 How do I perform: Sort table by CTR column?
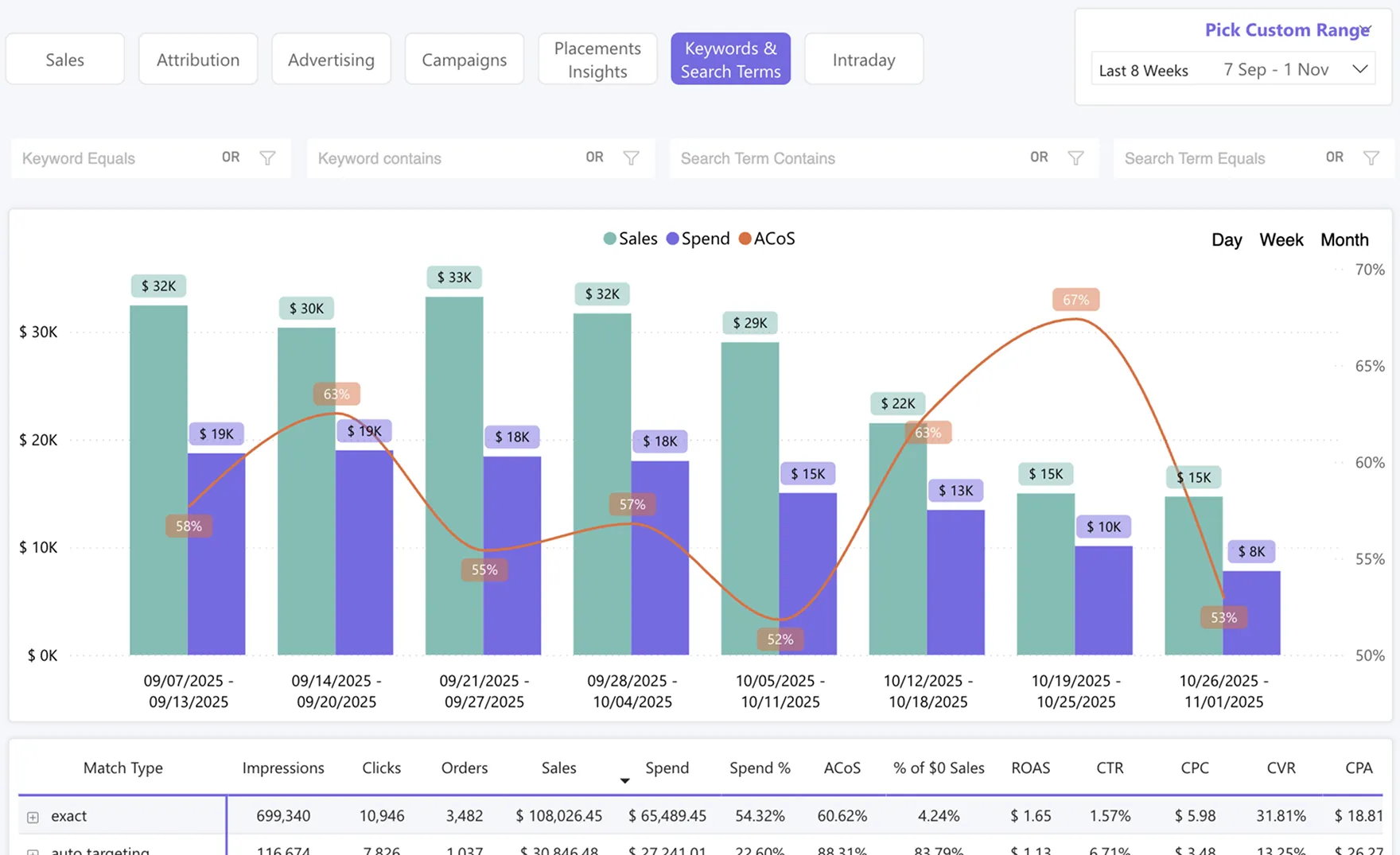click(x=1110, y=768)
